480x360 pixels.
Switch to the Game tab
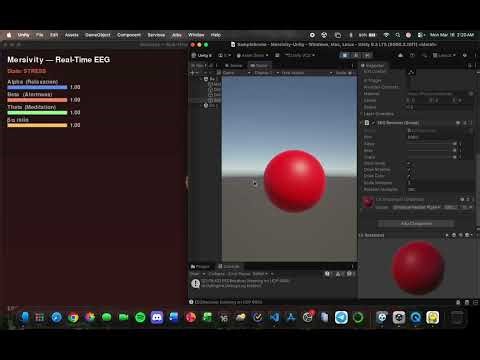coord(259,66)
